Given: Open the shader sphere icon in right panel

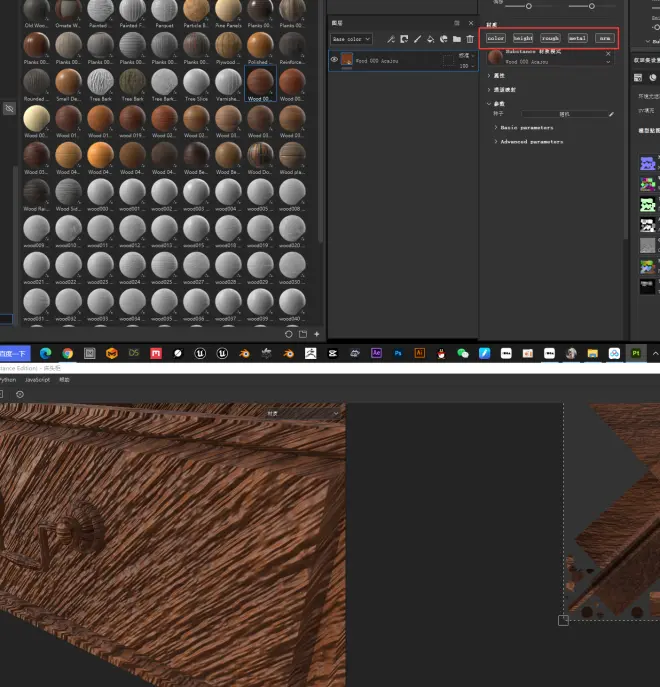Looking at the screenshot, I should pos(653,78).
